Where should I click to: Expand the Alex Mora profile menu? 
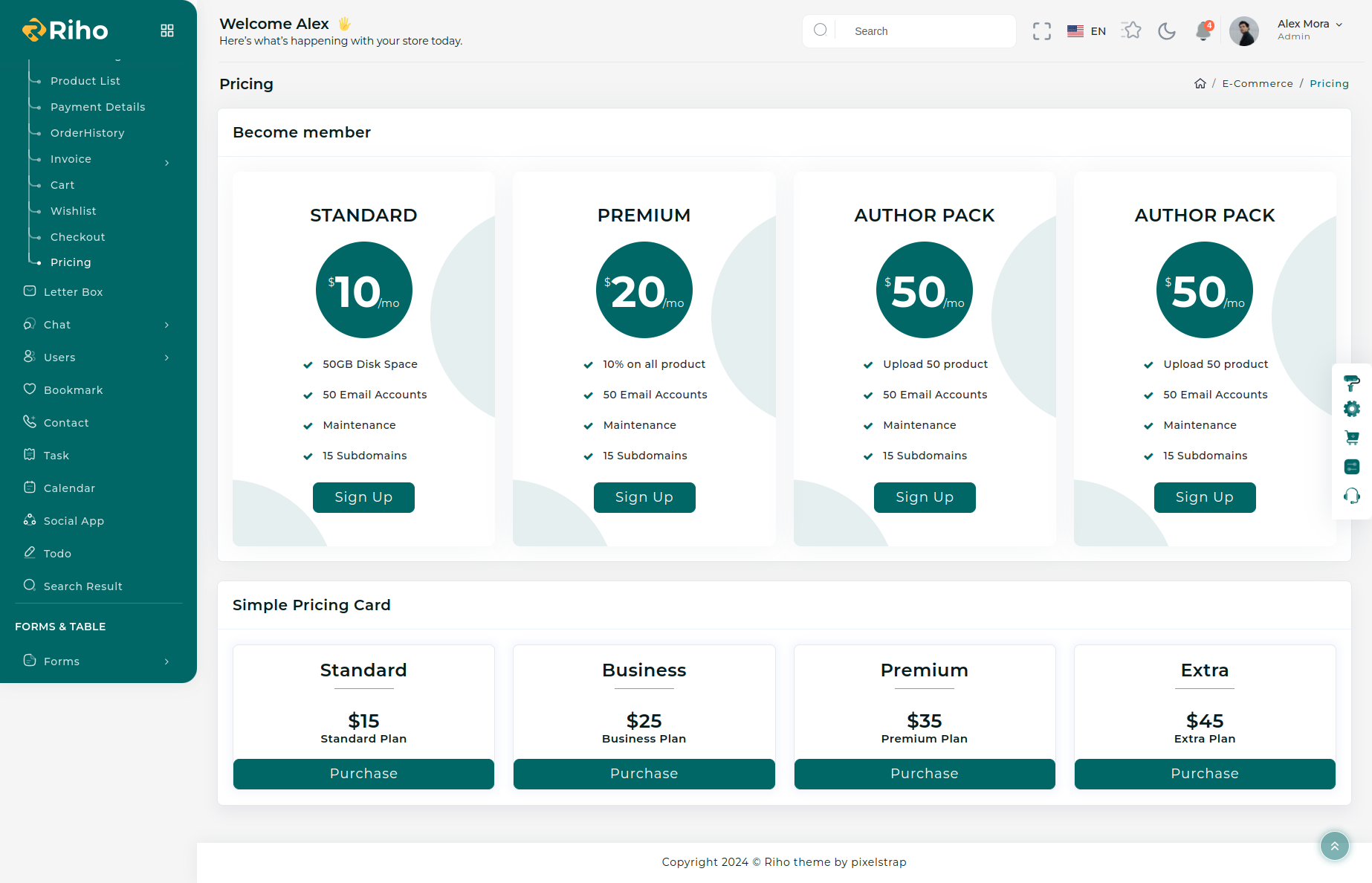pos(1309,30)
